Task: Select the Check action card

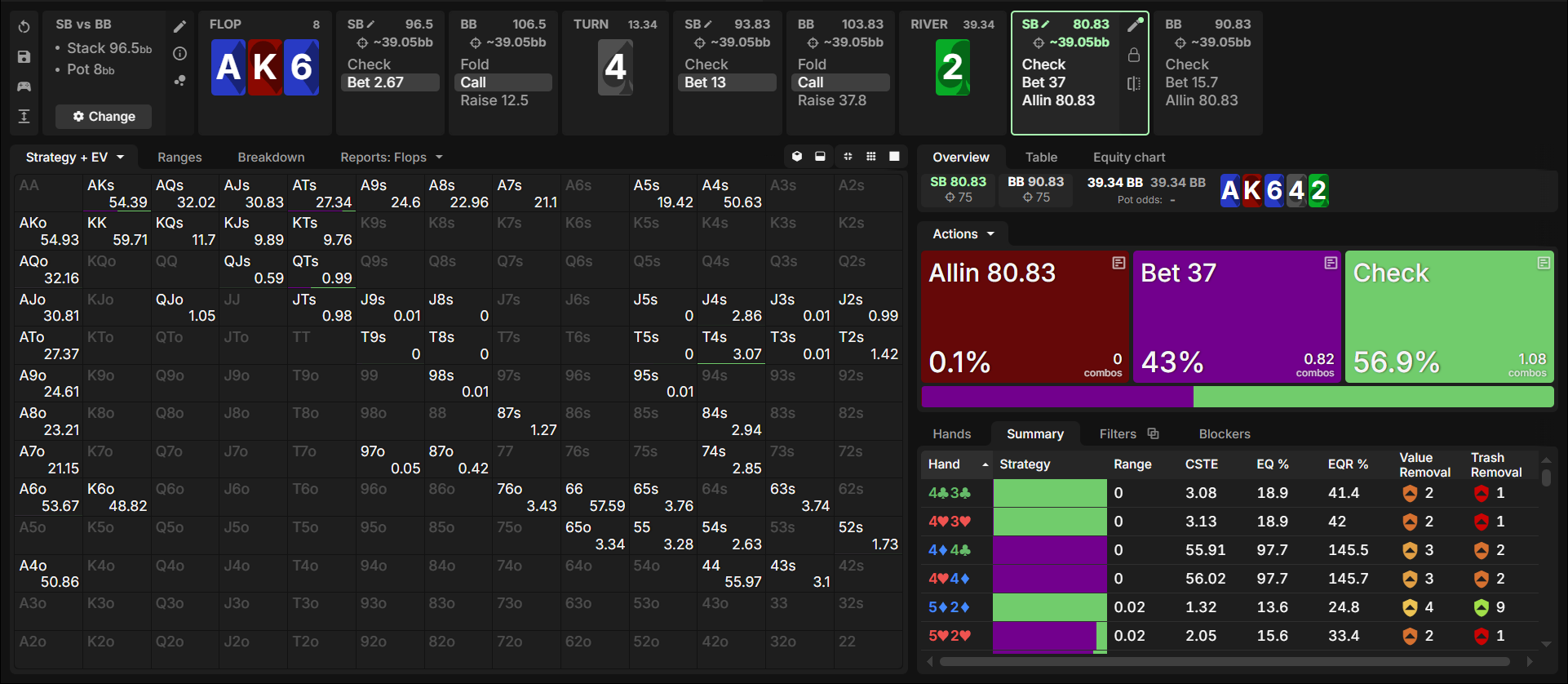Action: (1449, 317)
